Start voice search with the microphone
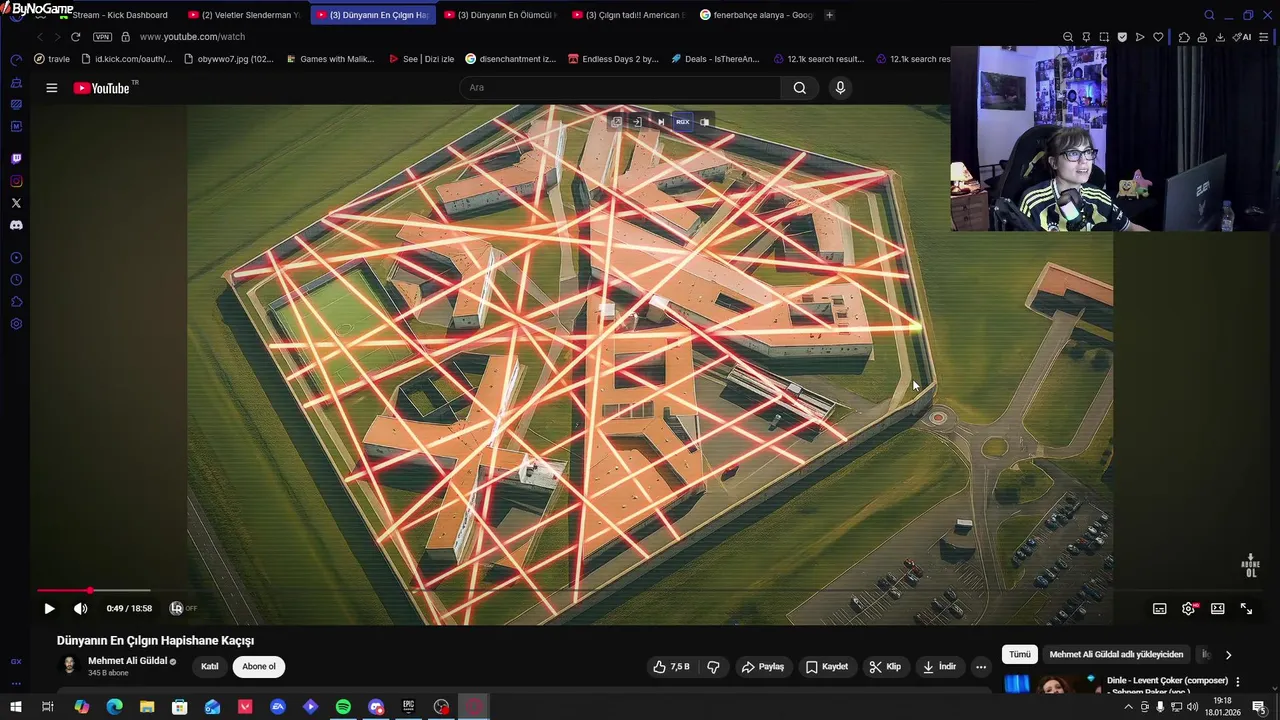 click(840, 88)
